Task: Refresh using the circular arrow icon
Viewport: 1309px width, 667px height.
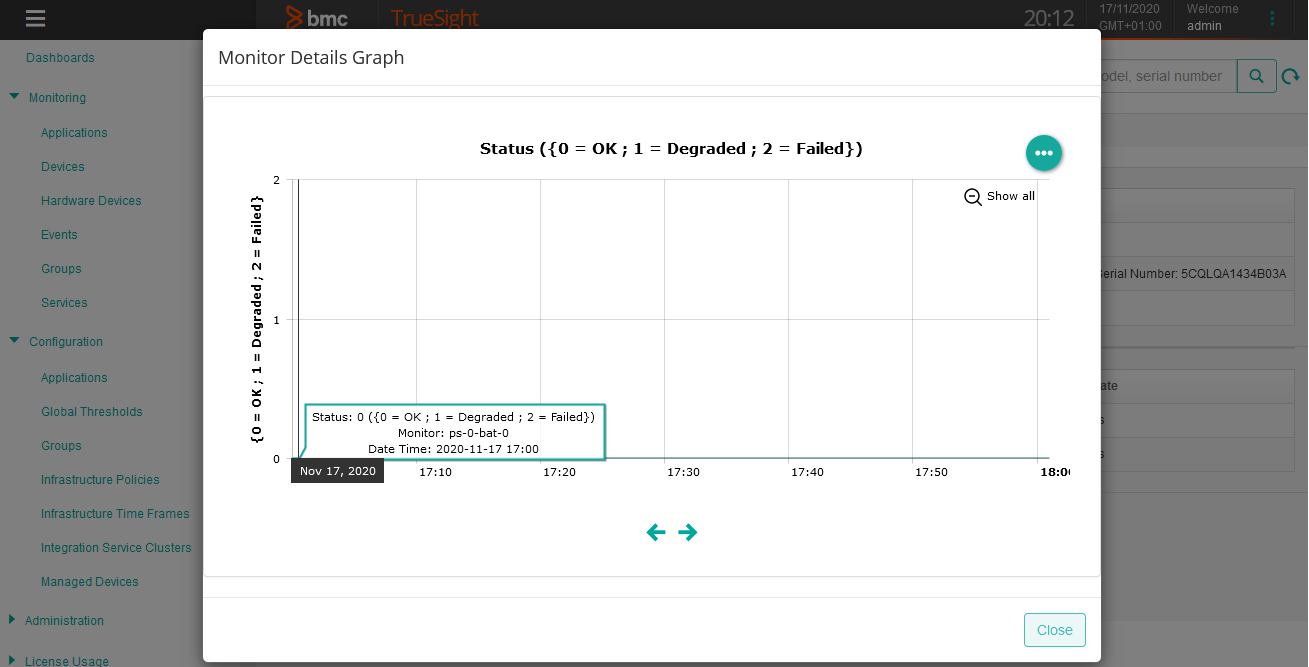Action: (1290, 75)
